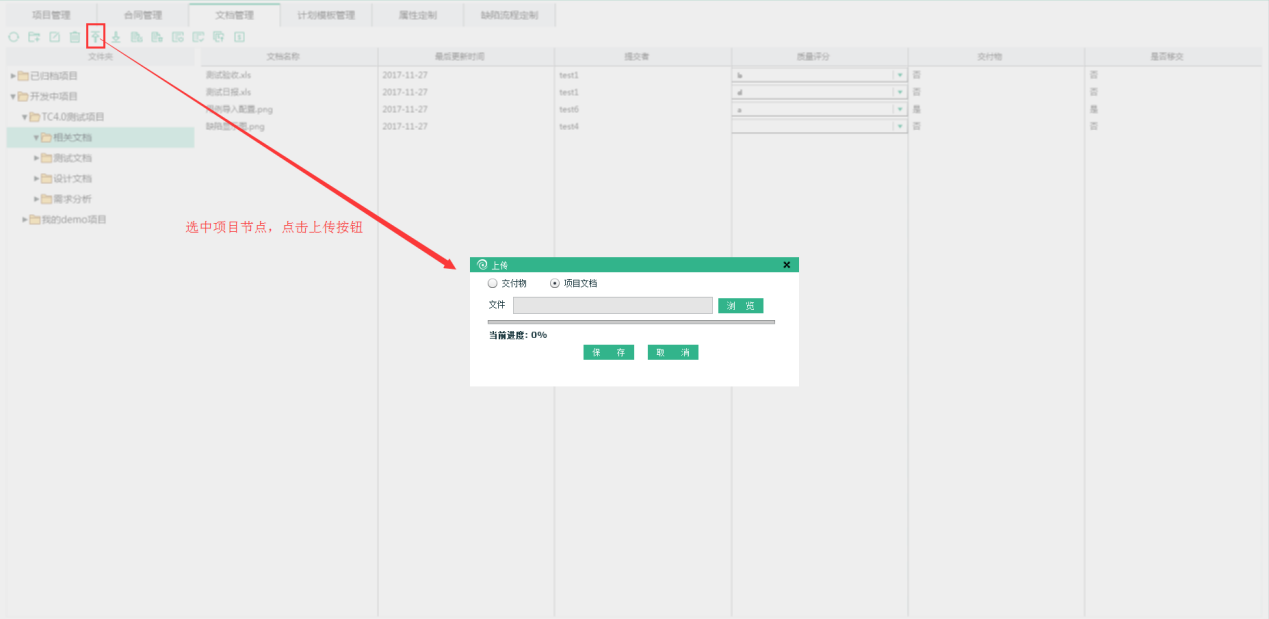
Task: Click the upload icon in the toolbar
Action: click(95, 37)
